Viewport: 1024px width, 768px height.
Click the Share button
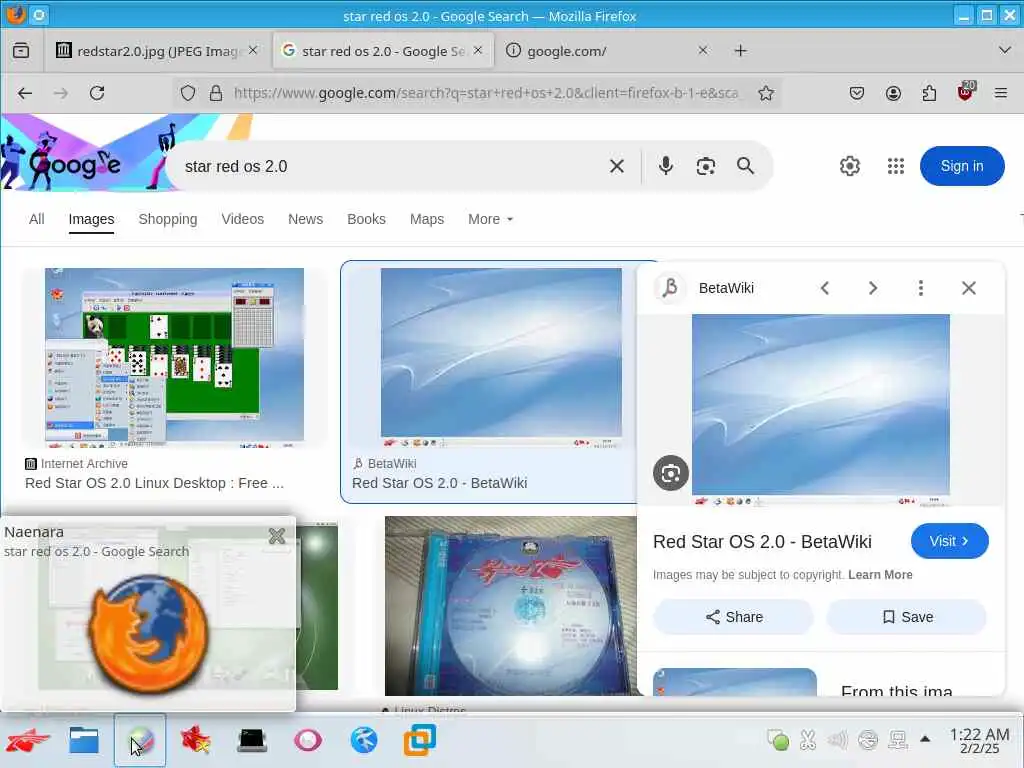pos(733,617)
